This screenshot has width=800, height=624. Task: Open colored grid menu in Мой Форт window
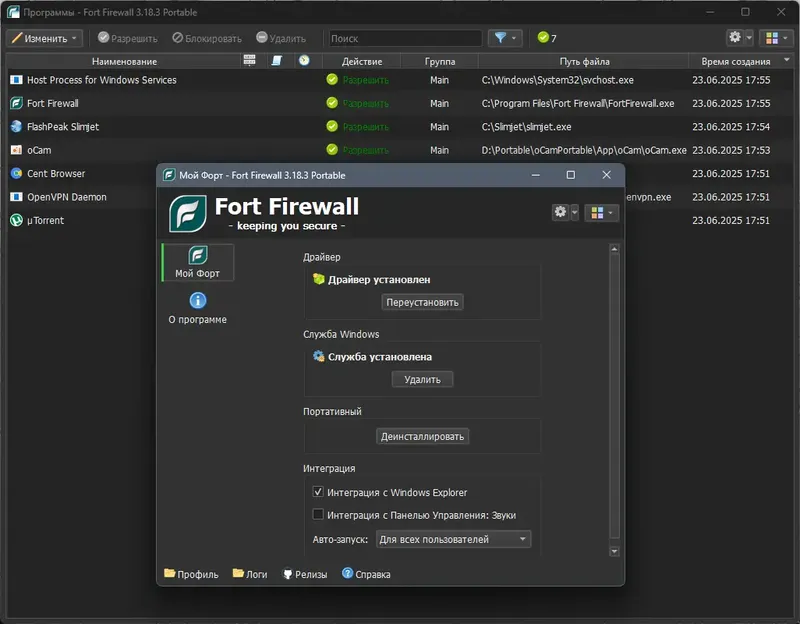pos(602,212)
